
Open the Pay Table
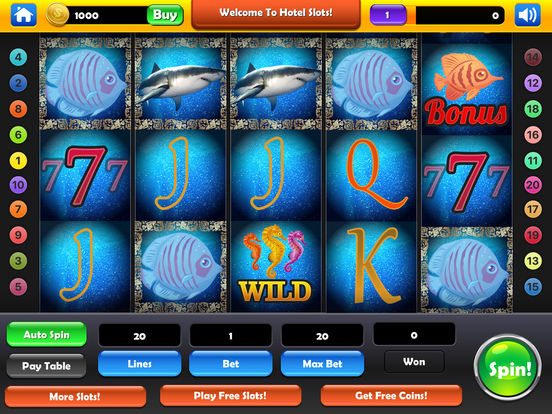pos(46,366)
